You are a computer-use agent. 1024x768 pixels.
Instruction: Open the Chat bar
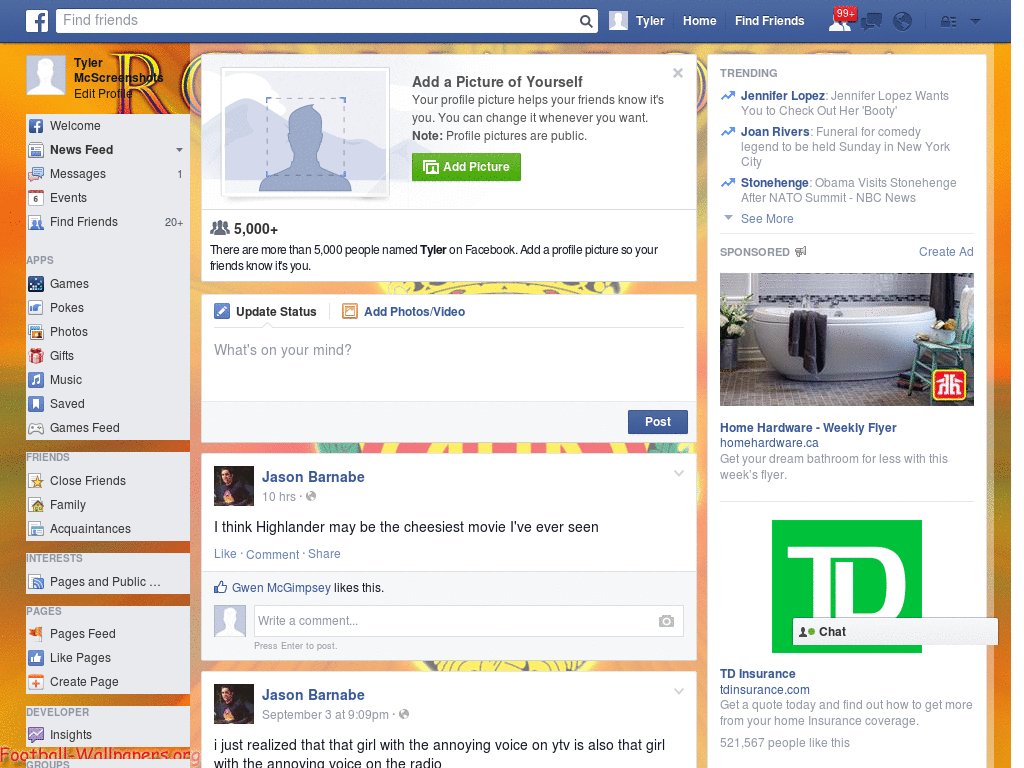895,632
